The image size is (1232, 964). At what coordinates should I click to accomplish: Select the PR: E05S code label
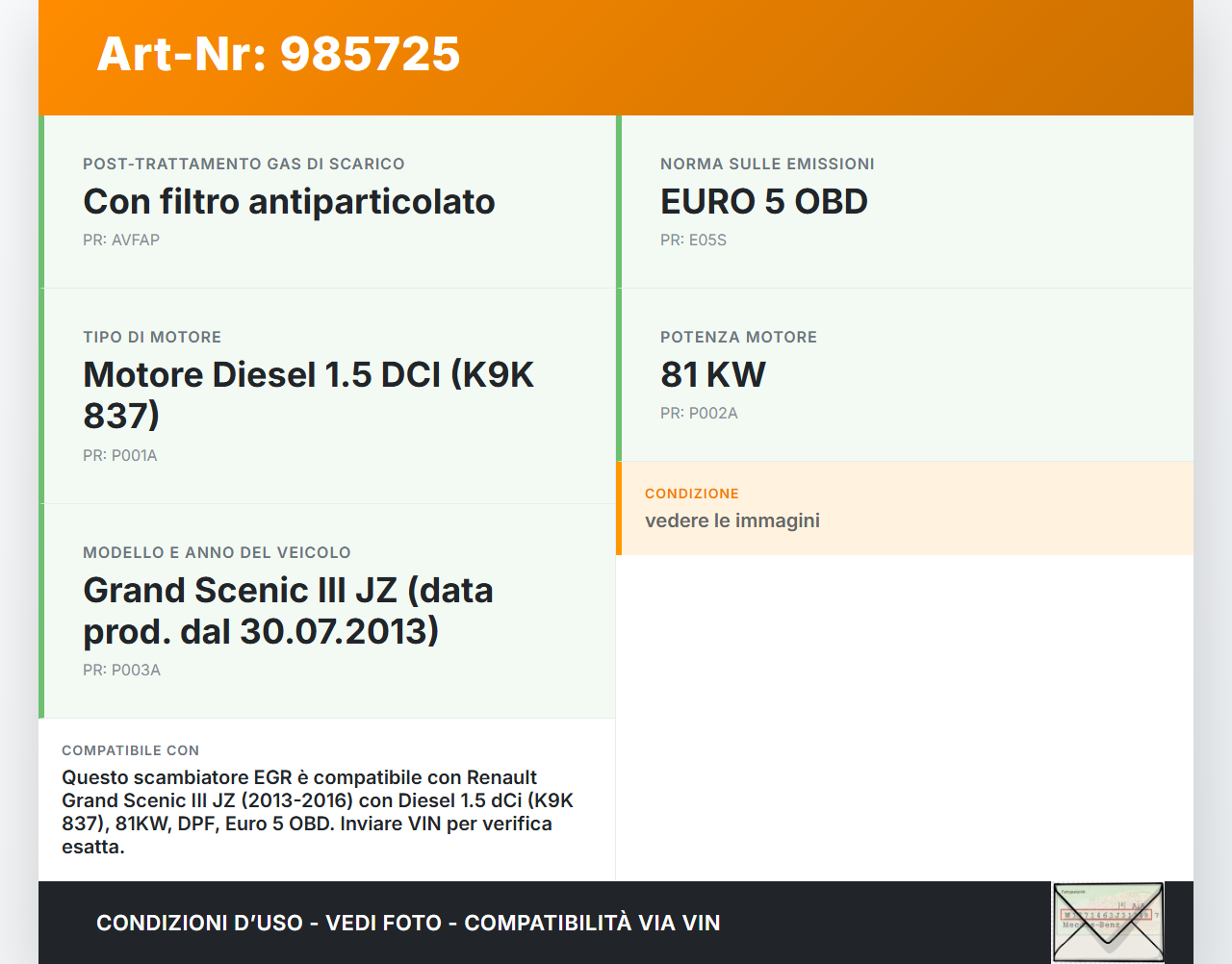coord(694,240)
